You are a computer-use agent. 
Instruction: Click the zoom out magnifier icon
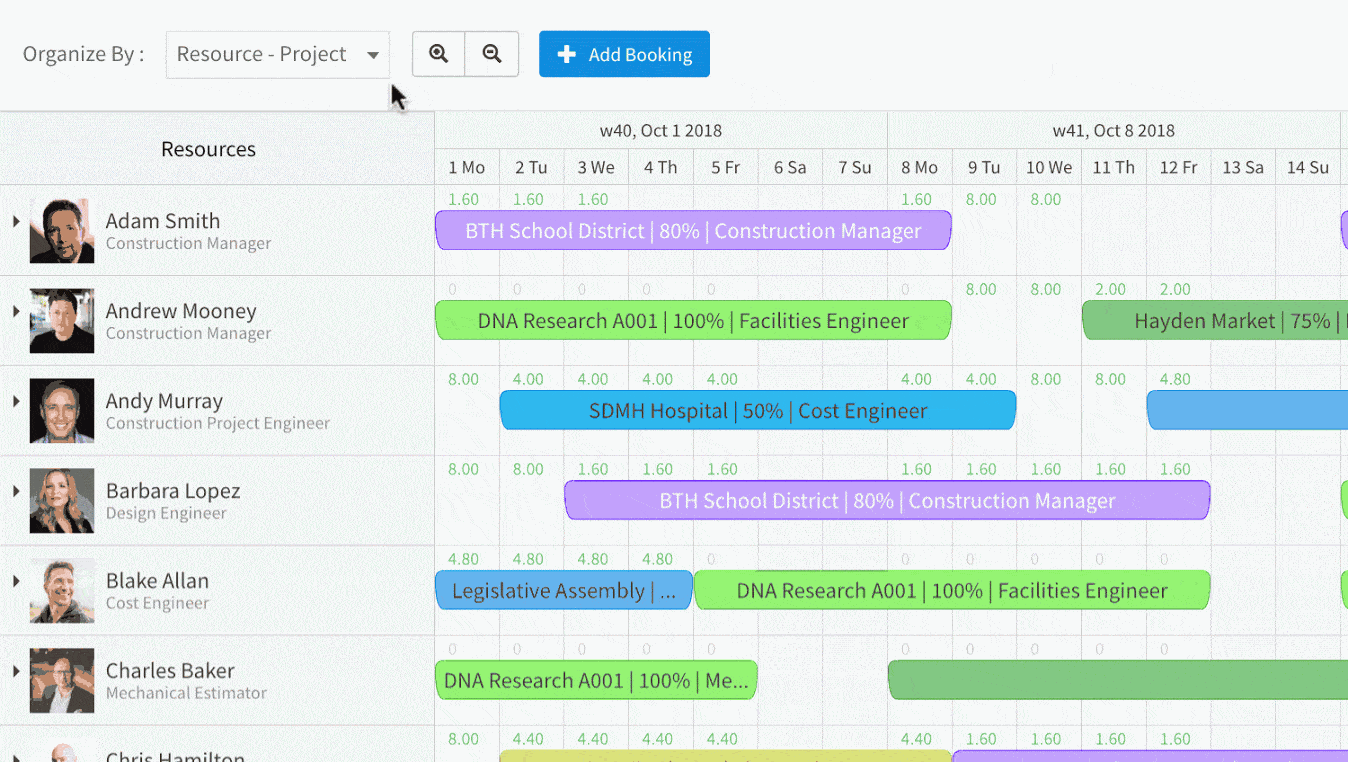click(492, 54)
